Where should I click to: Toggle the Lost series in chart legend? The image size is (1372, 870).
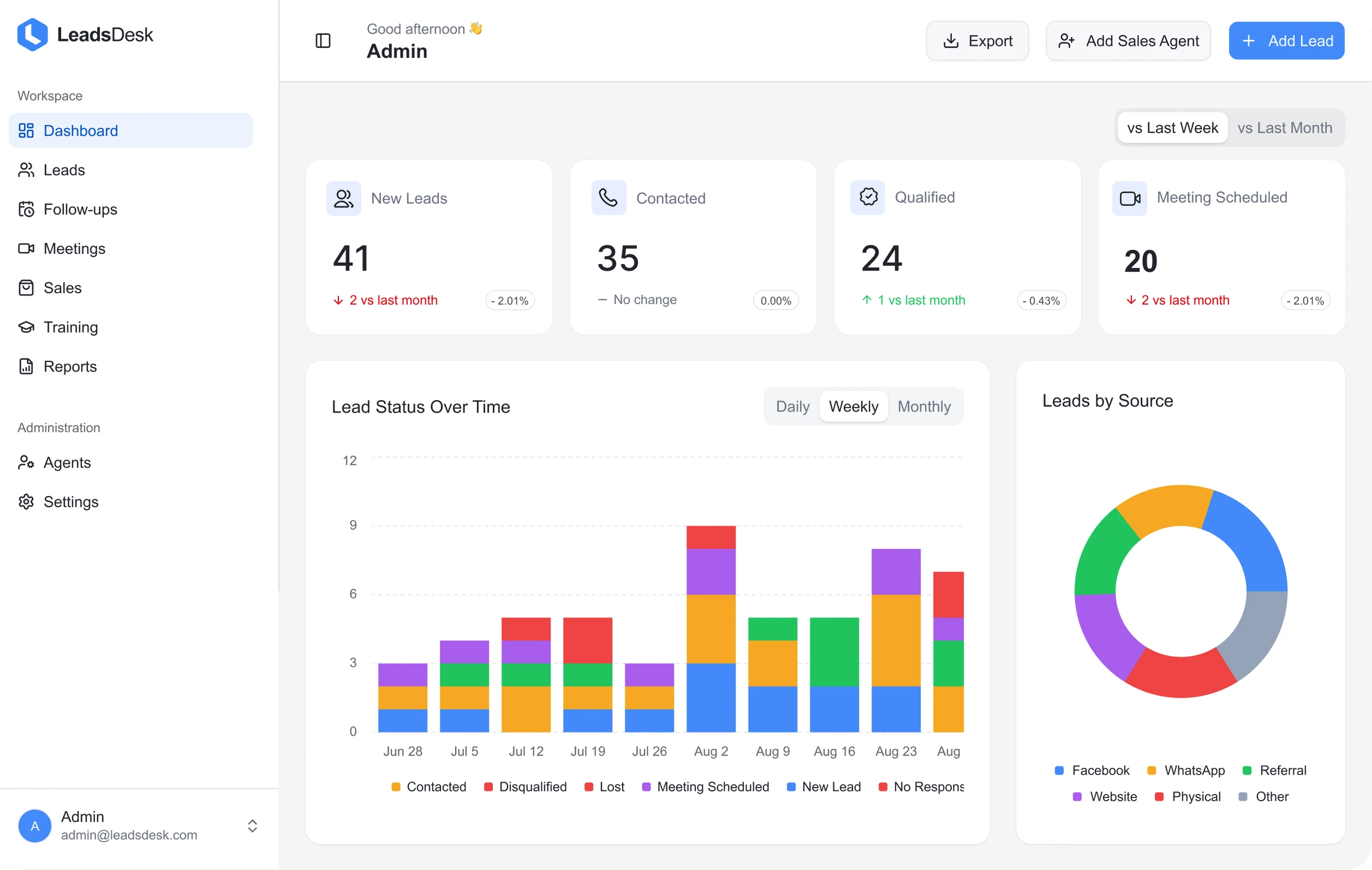coord(604,787)
